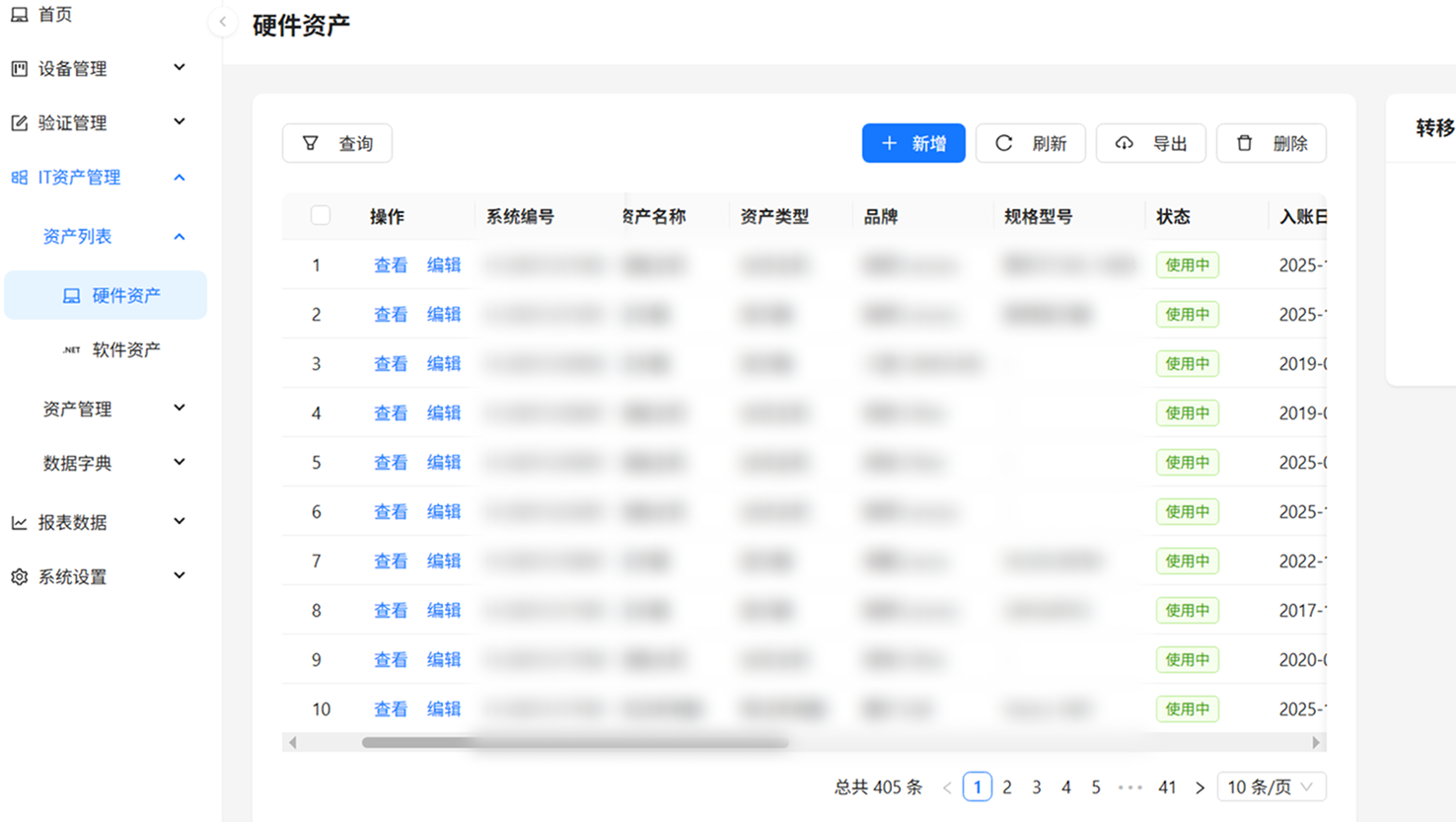The image size is (1456, 822).
Task: Click the blue 新增 button
Action: coord(913,144)
